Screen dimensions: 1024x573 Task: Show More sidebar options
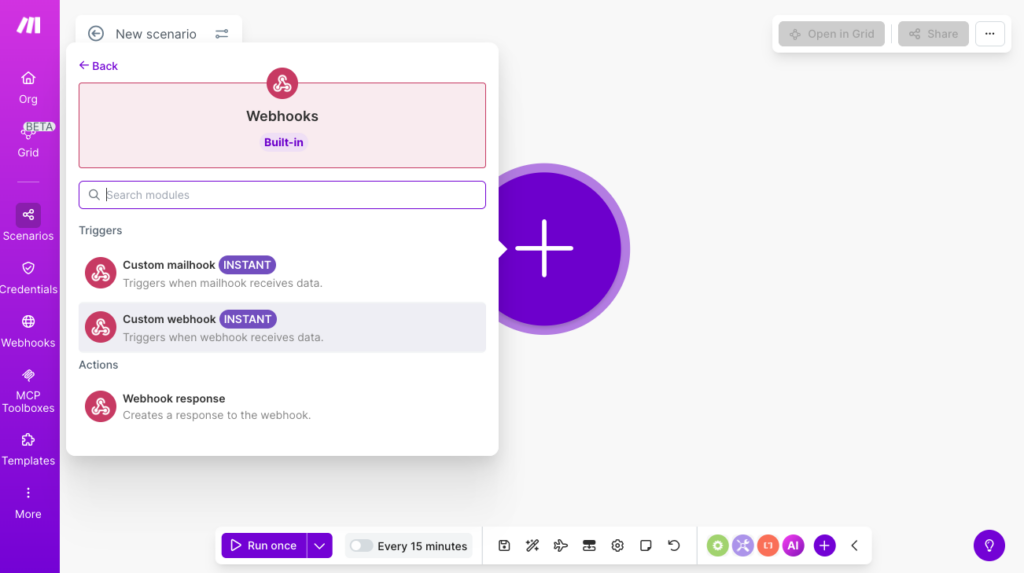(28, 502)
